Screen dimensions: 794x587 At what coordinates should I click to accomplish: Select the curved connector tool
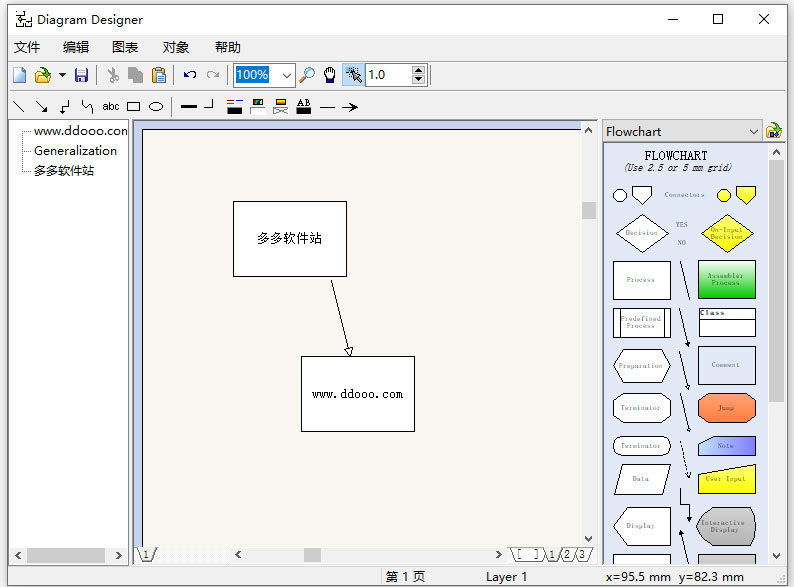click(x=87, y=106)
